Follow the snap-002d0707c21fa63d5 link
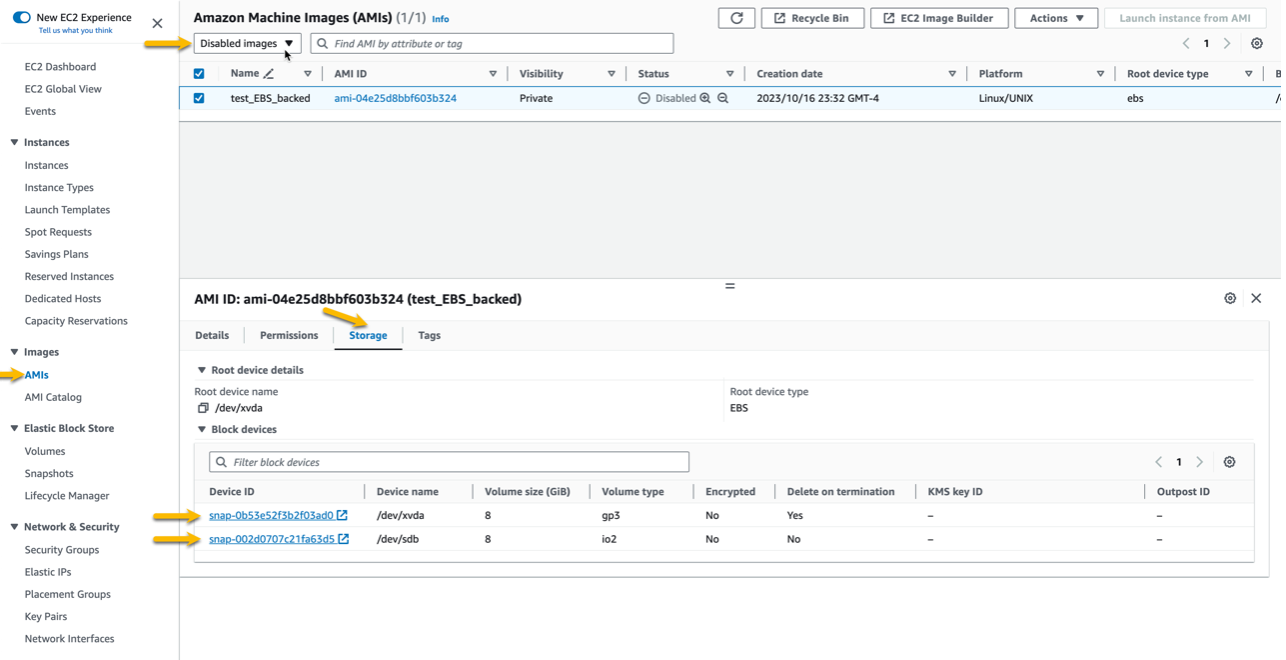The height and width of the screenshot is (660, 1286). coord(270,538)
